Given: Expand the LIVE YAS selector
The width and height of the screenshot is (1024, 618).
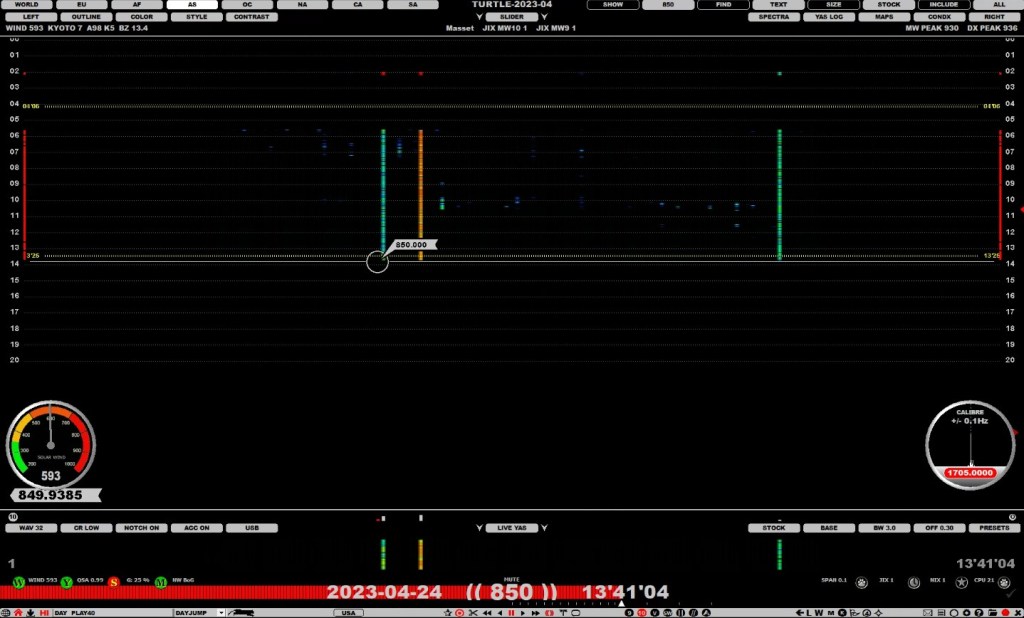Looking at the screenshot, I should coord(513,527).
